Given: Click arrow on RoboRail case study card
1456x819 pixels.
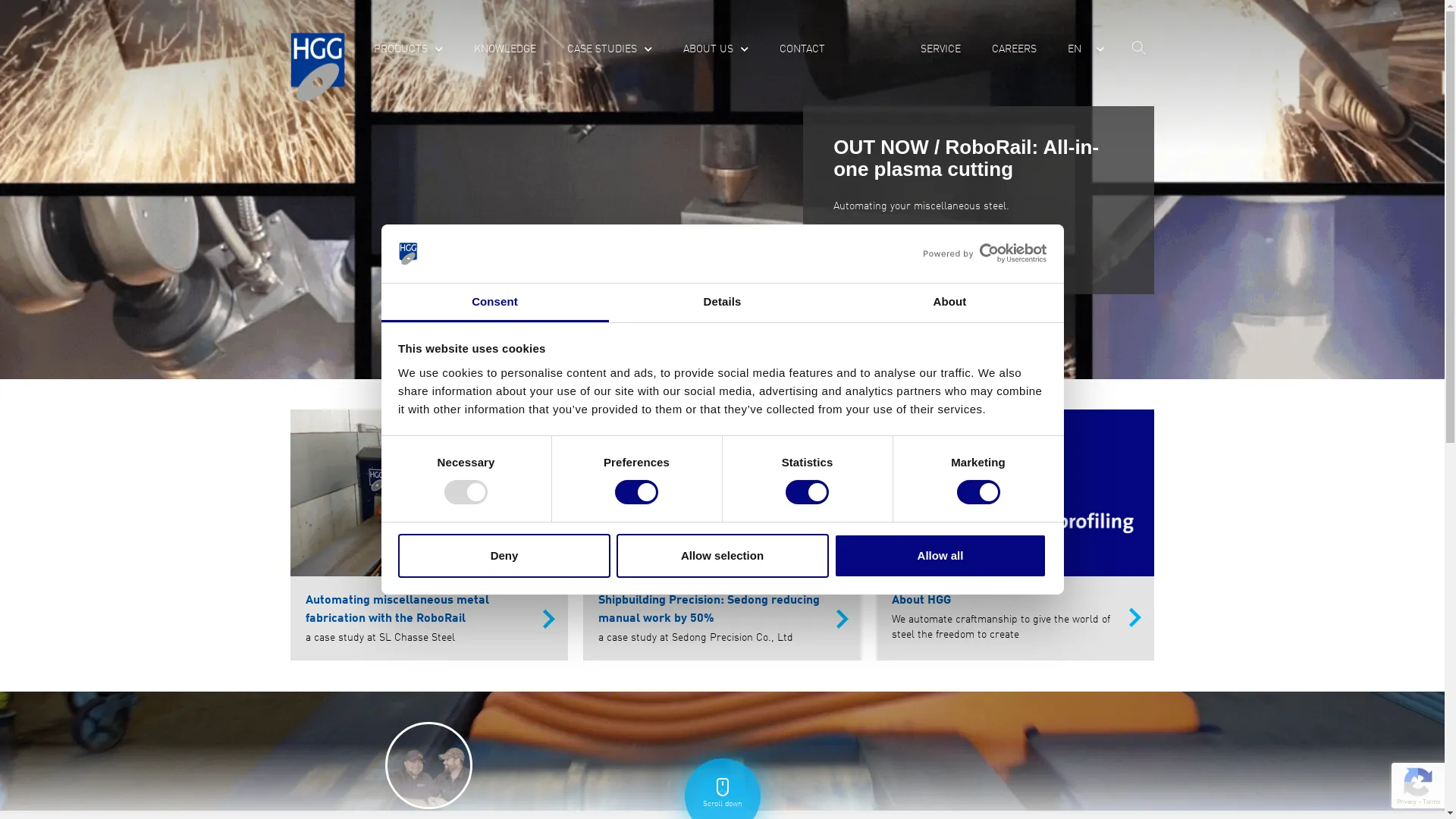Looking at the screenshot, I should point(548,619).
